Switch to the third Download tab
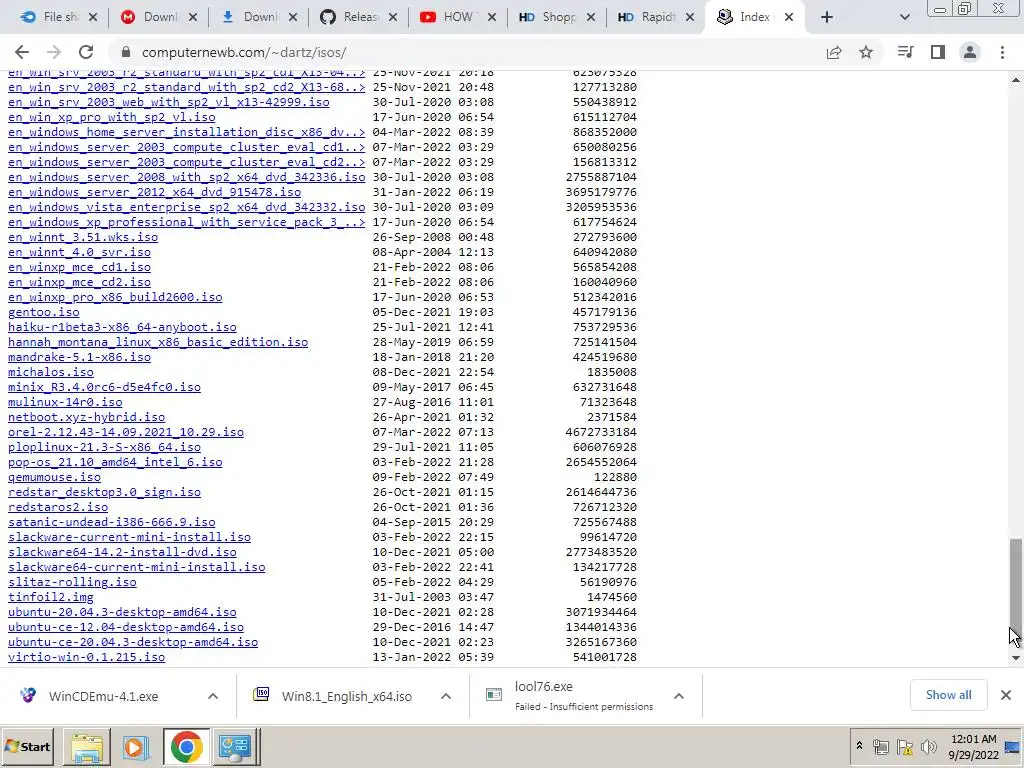The height and width of the screenshot is (768, 1024). (259, 18)
